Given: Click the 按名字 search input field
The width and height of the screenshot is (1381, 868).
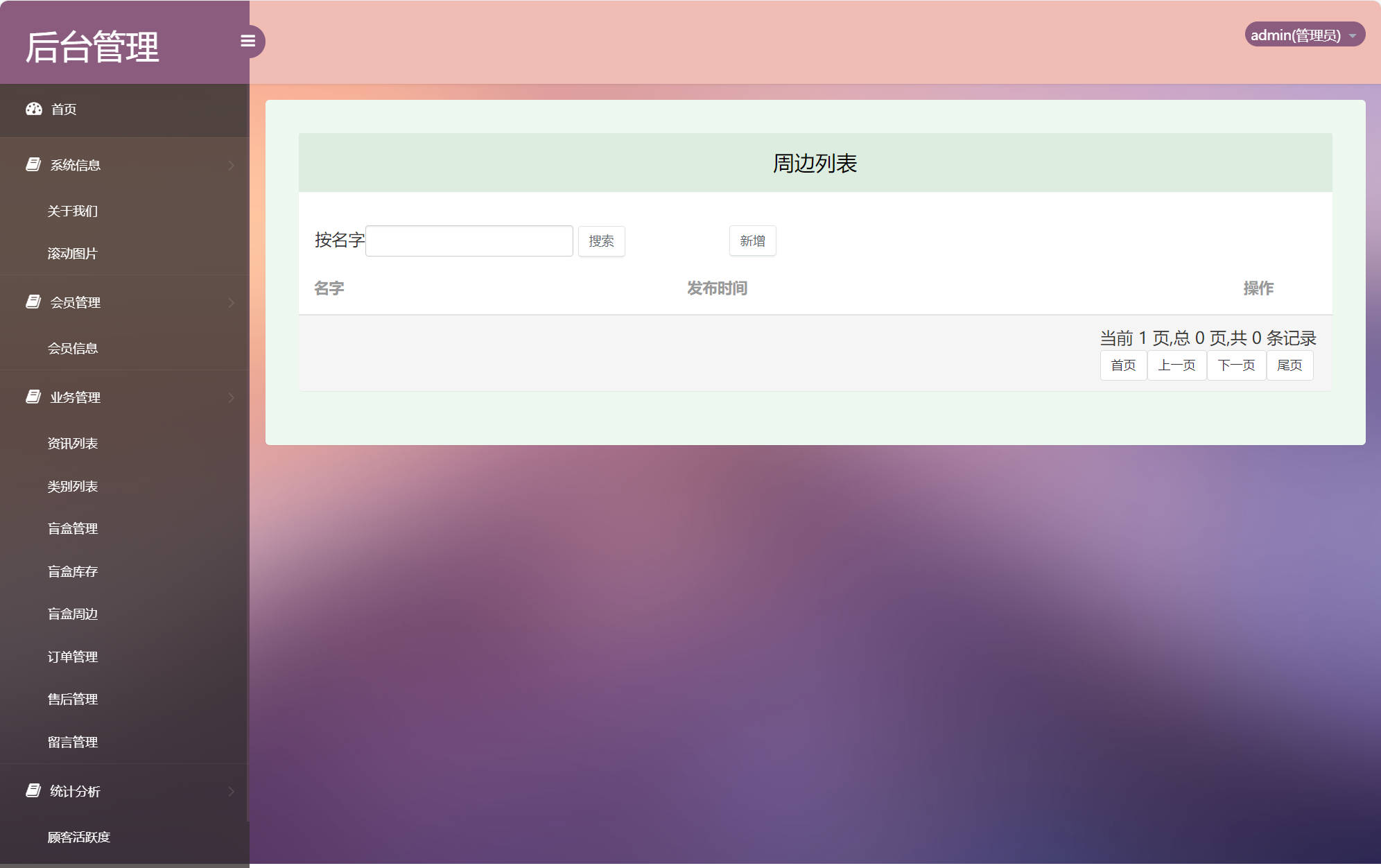Looking at the screenshot, I should coord(469,240).
